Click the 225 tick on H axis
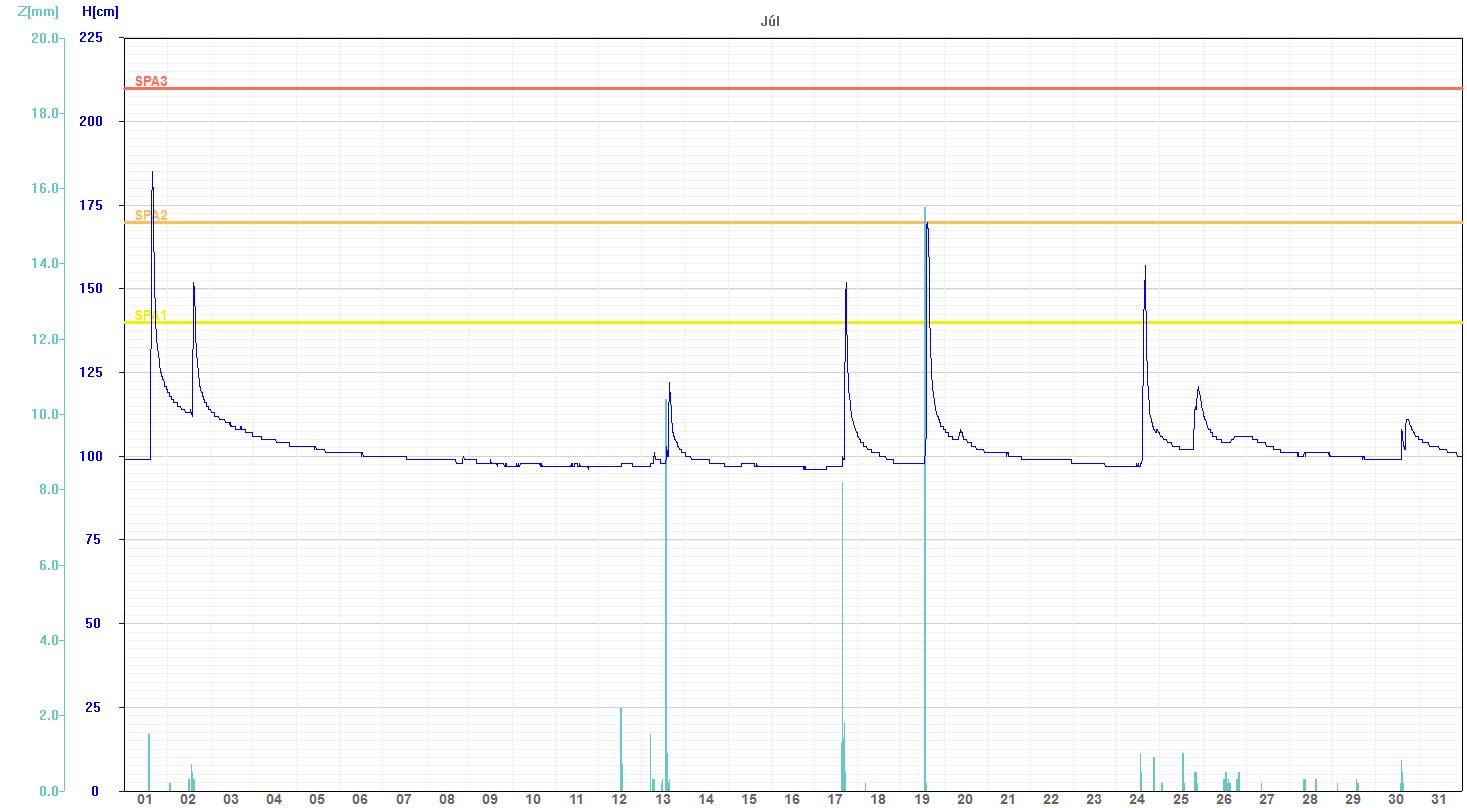This screenshot has width=1467, height=808. [x=90, y=38]
